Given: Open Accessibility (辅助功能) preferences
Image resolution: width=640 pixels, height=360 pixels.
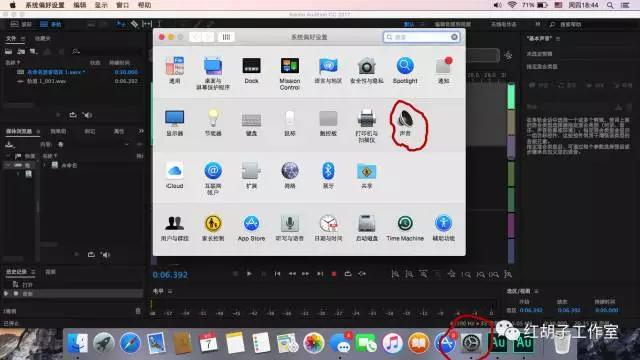Looking at the screenshot, I should 444,228.
